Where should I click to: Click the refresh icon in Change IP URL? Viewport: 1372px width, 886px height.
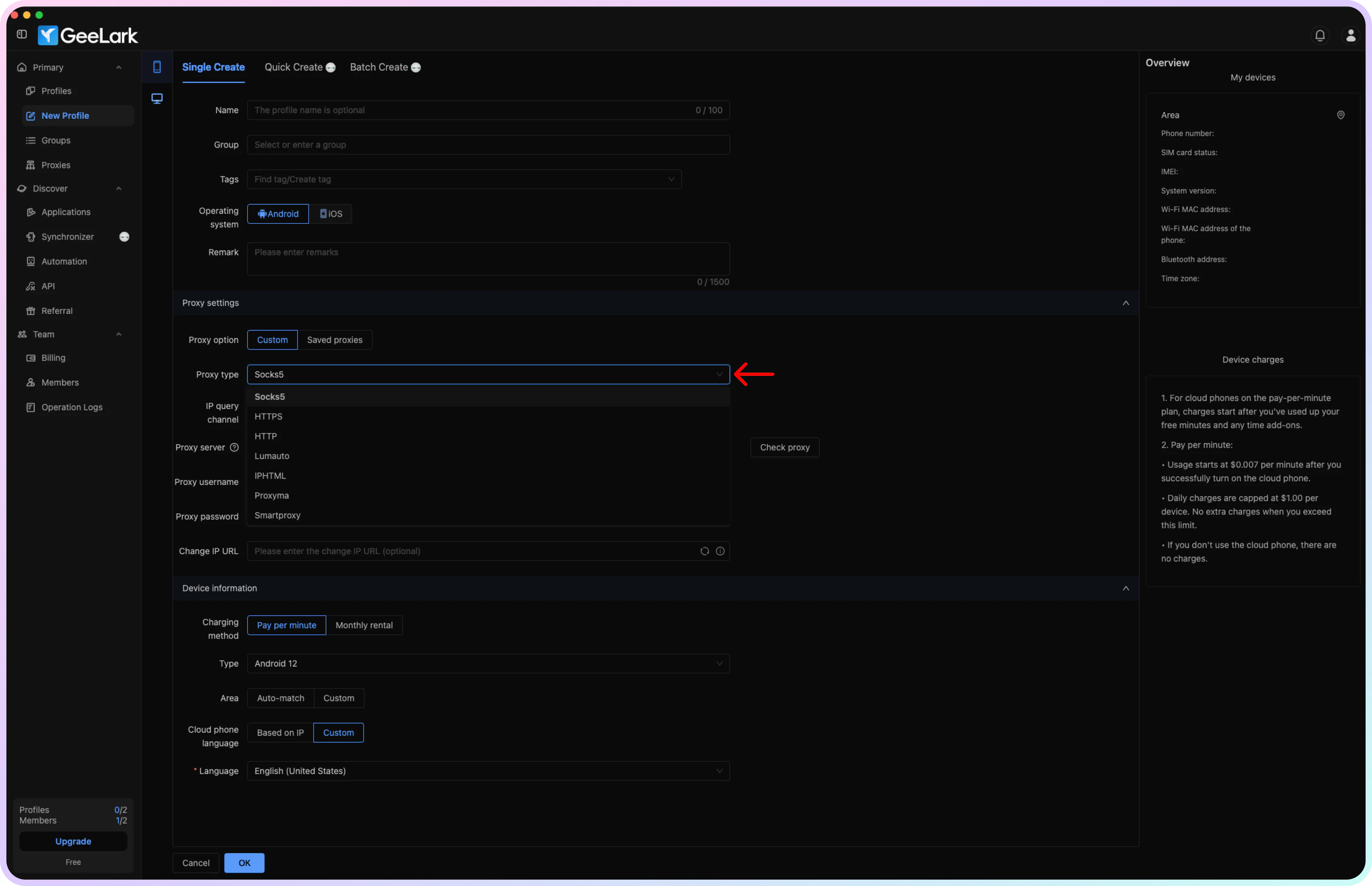pos(704,551)
